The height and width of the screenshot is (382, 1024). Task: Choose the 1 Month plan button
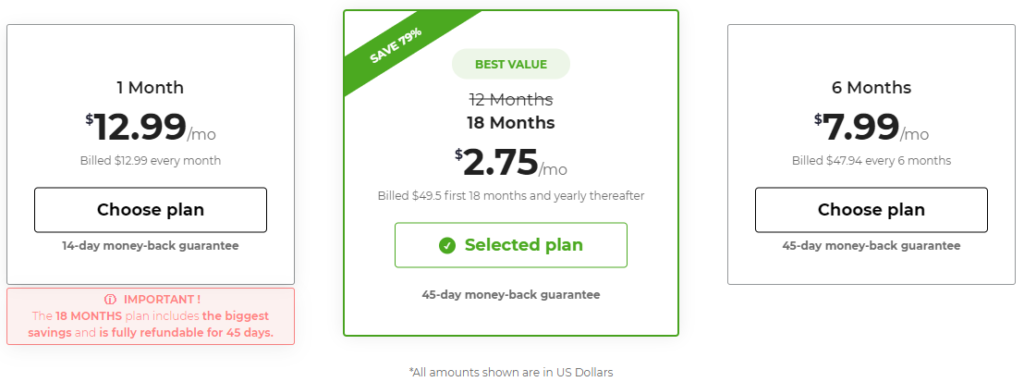[x=150, y=210]
